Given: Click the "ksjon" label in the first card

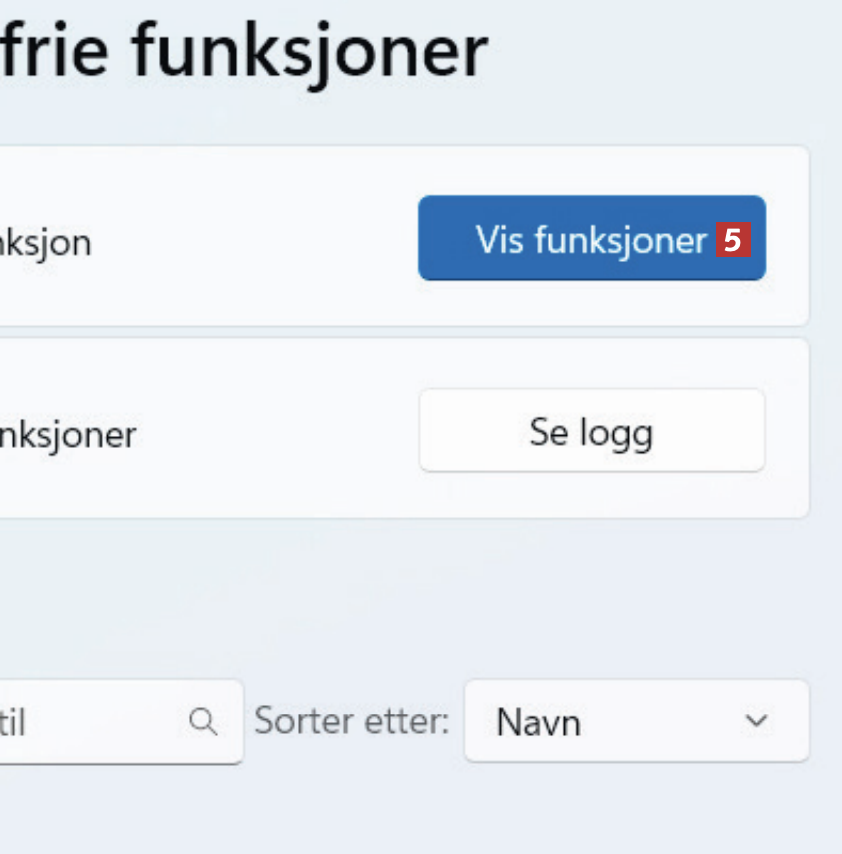Looking at the screenshot, I should point(45,242).
